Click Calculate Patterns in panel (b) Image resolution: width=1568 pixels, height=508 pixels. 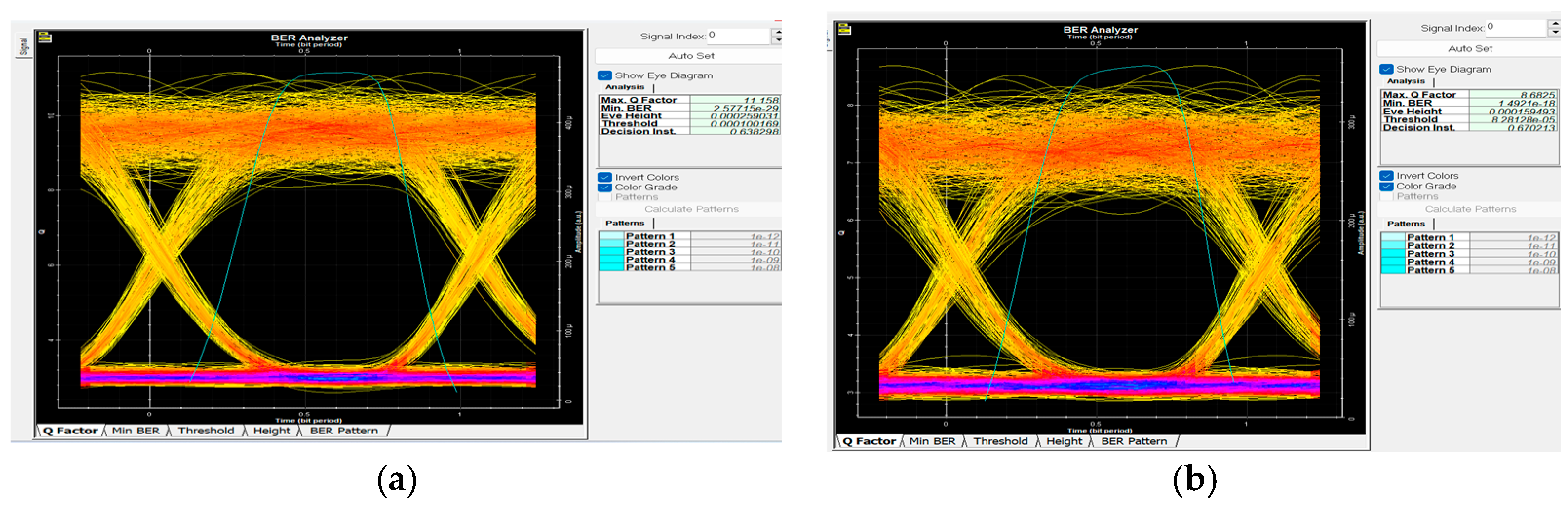[1470, 209]
